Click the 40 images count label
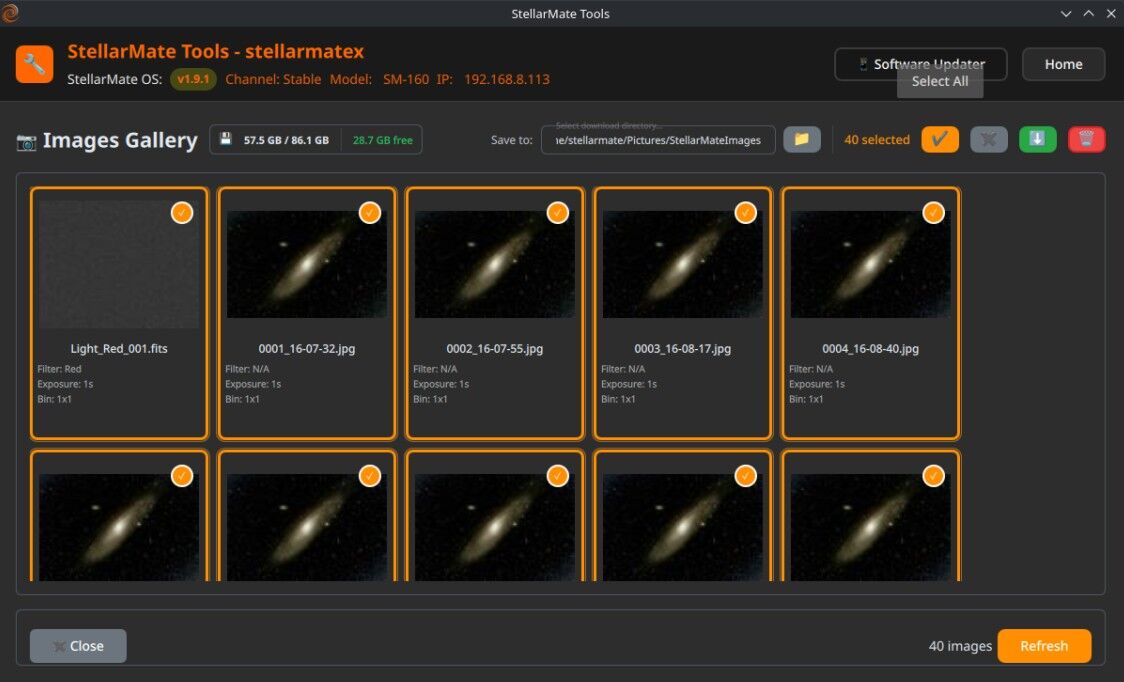The height and width of the screenshot is (682, 1124). 960,646
